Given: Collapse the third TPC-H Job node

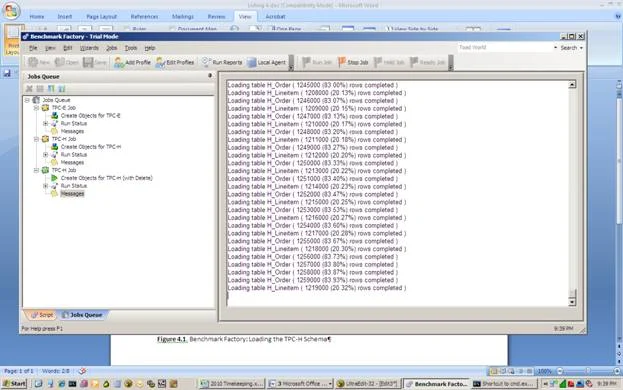Looking at the screenshot, I should [36, 170].
